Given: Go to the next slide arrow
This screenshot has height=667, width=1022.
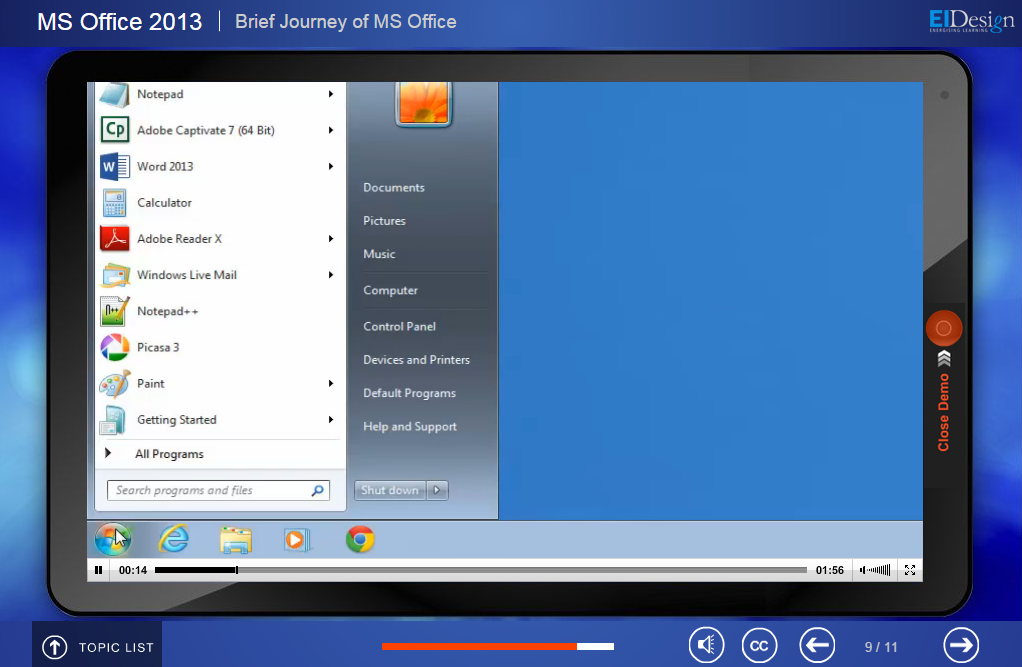Looking at the screenshot, I should pyautogui.click(x=961, y=645).
